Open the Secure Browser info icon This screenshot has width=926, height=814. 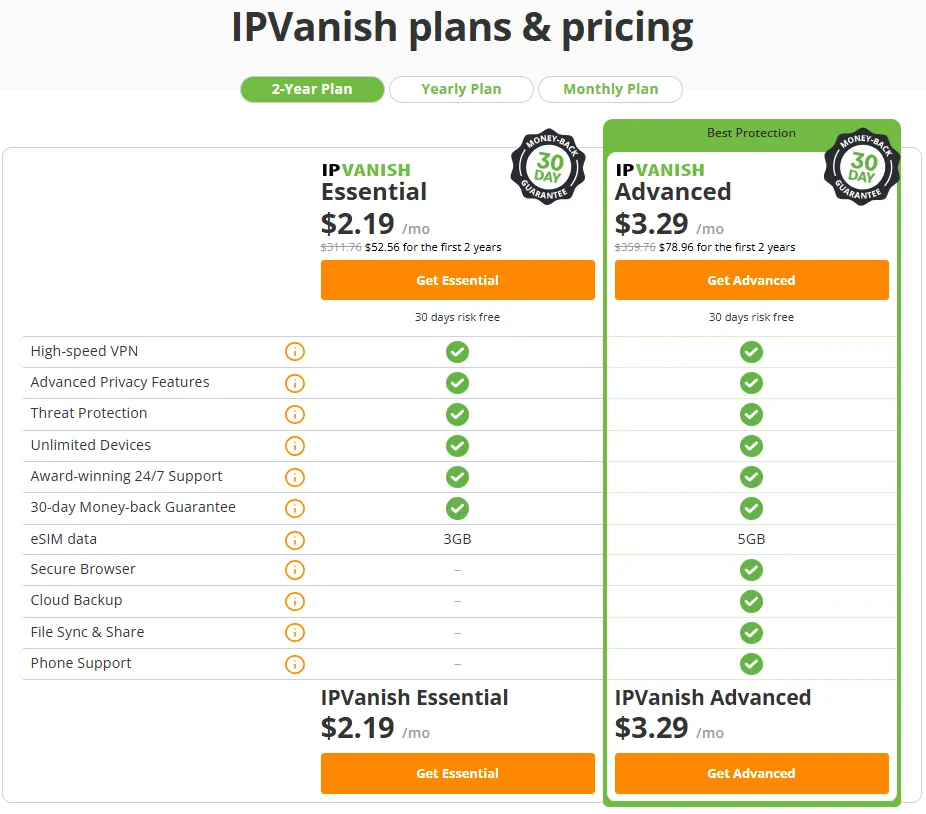(x=294, y=570)
